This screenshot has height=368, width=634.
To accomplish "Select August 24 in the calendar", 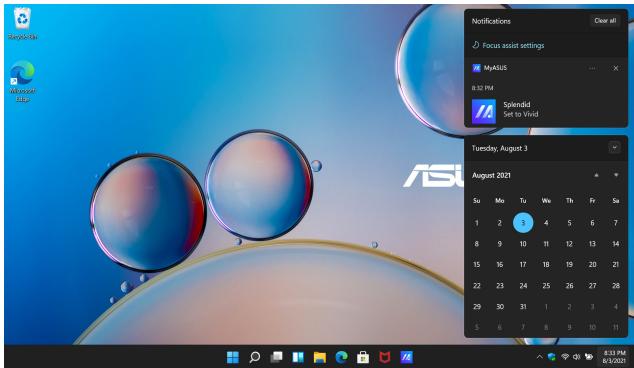I will (x=523, y=286).
